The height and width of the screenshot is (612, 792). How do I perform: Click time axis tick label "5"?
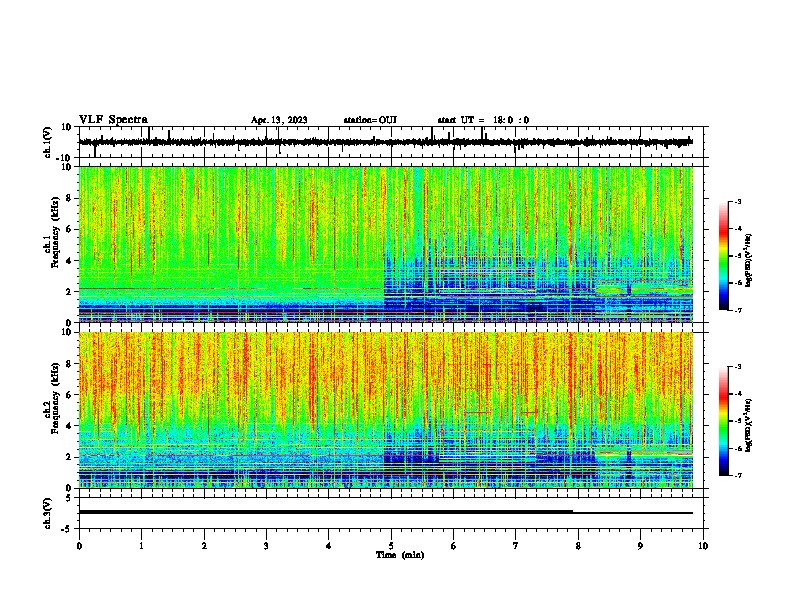pyautogui.click(x=391, y=546)
